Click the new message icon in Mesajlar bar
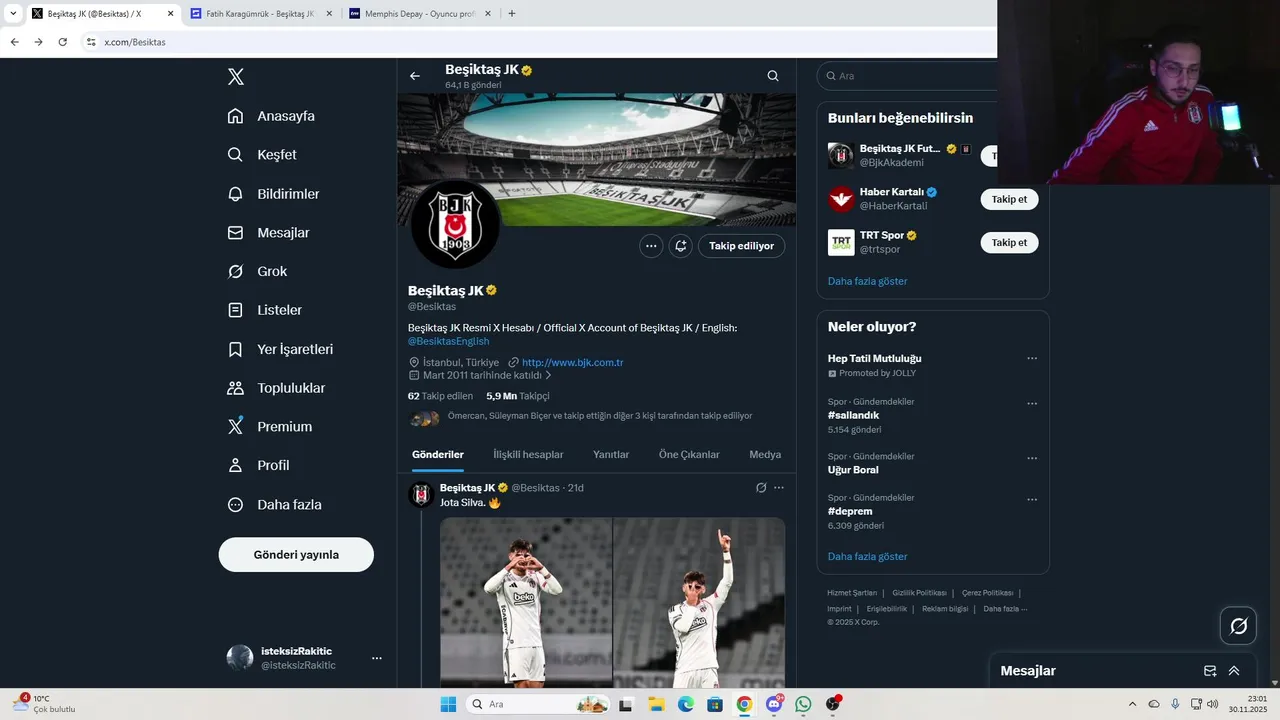1280x720 pixels. 1210,671
